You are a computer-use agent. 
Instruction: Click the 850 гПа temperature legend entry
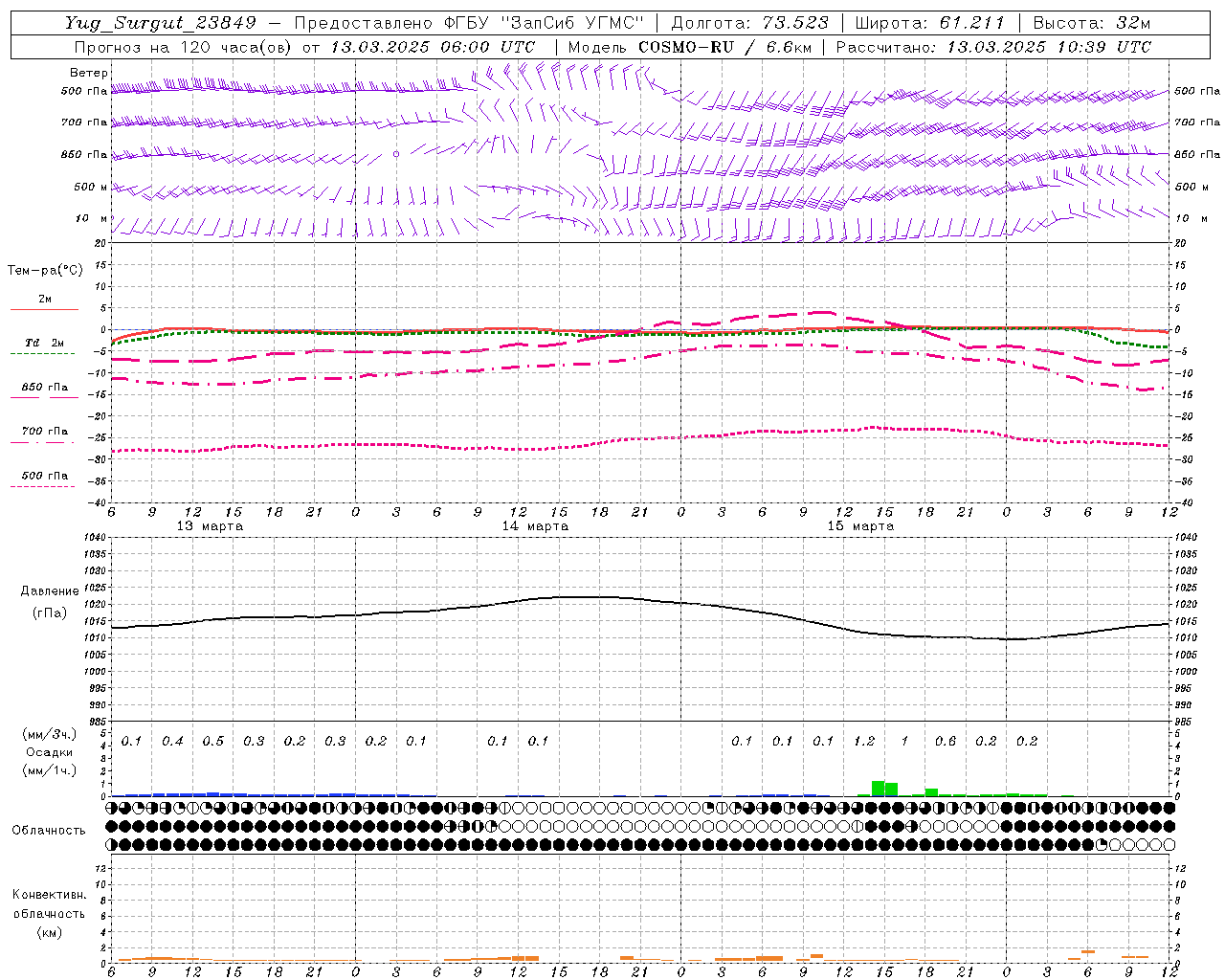coord(45,388)
